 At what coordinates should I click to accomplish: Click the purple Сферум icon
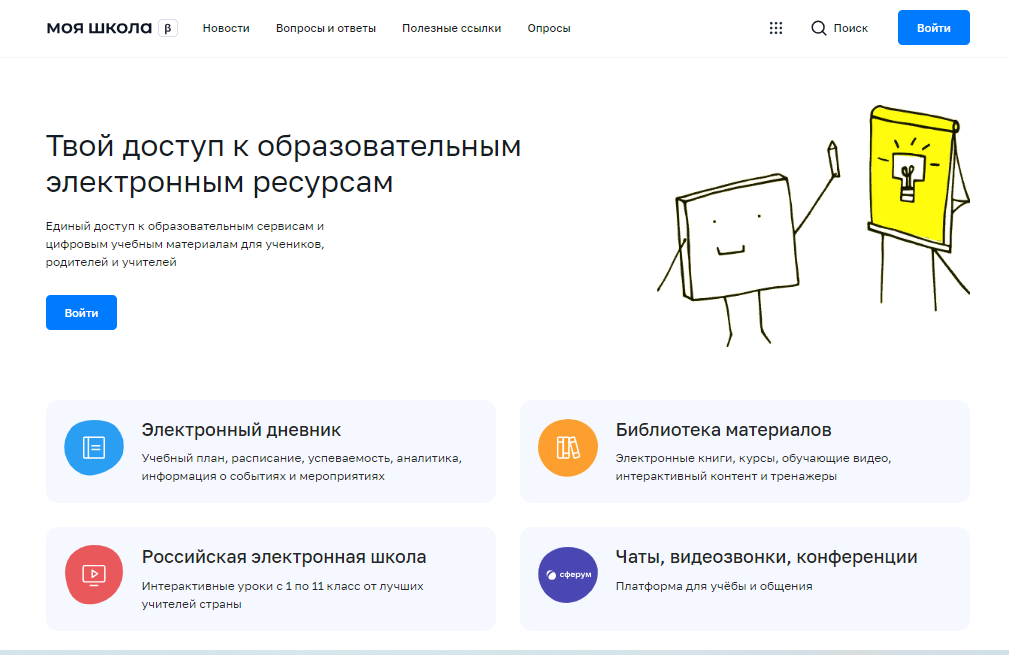point(567,574)
